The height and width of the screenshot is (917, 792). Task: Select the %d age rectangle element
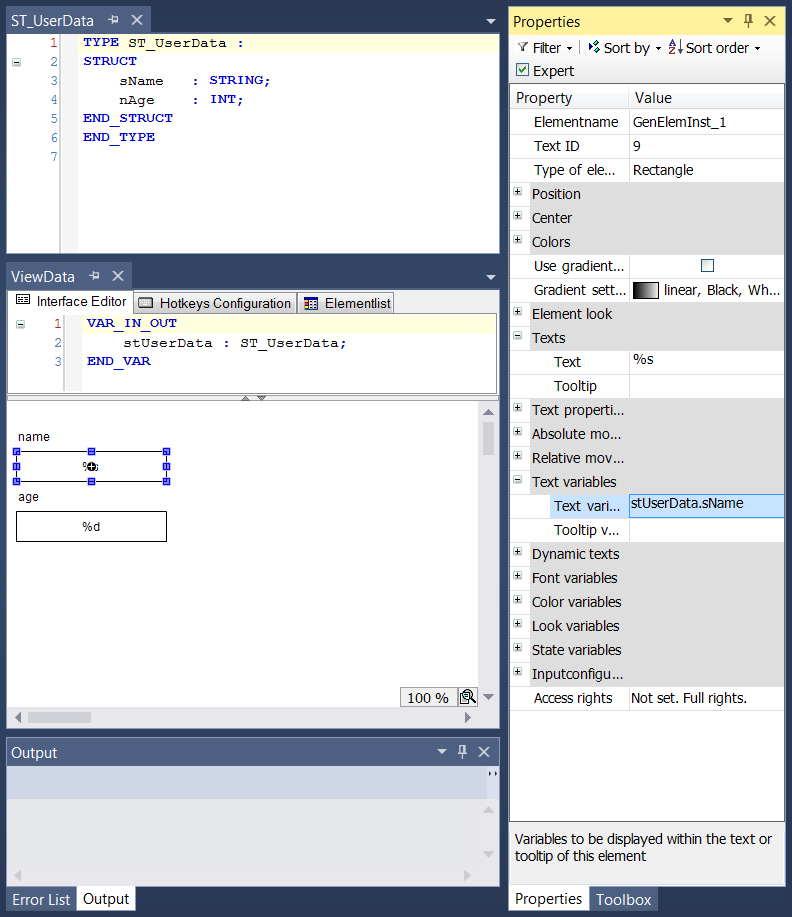coord(91,526)
